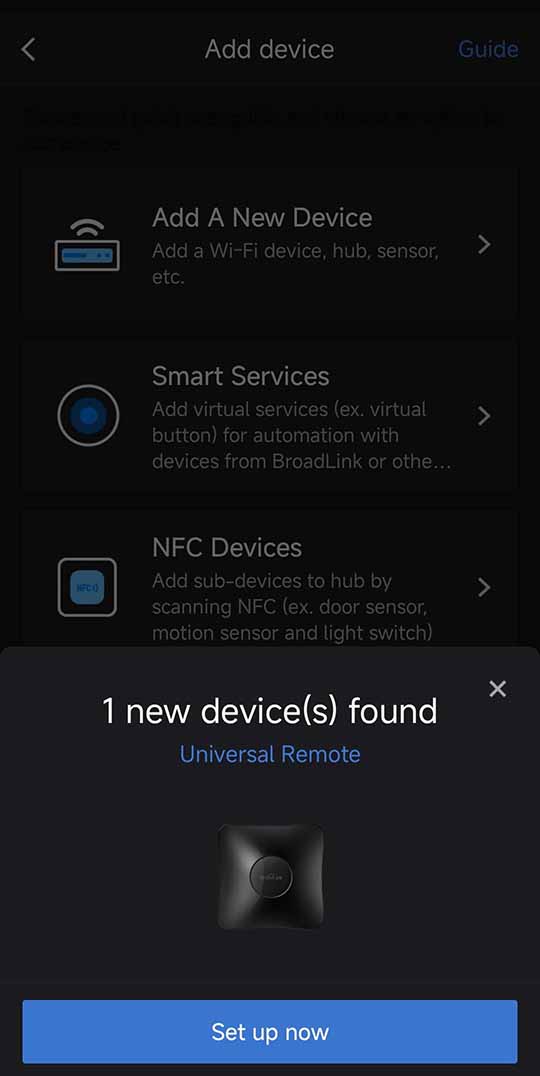Tap the 'scanning NFC' sub-device description
Viewport: 540px width, 1076px height.
pos(292,607)
